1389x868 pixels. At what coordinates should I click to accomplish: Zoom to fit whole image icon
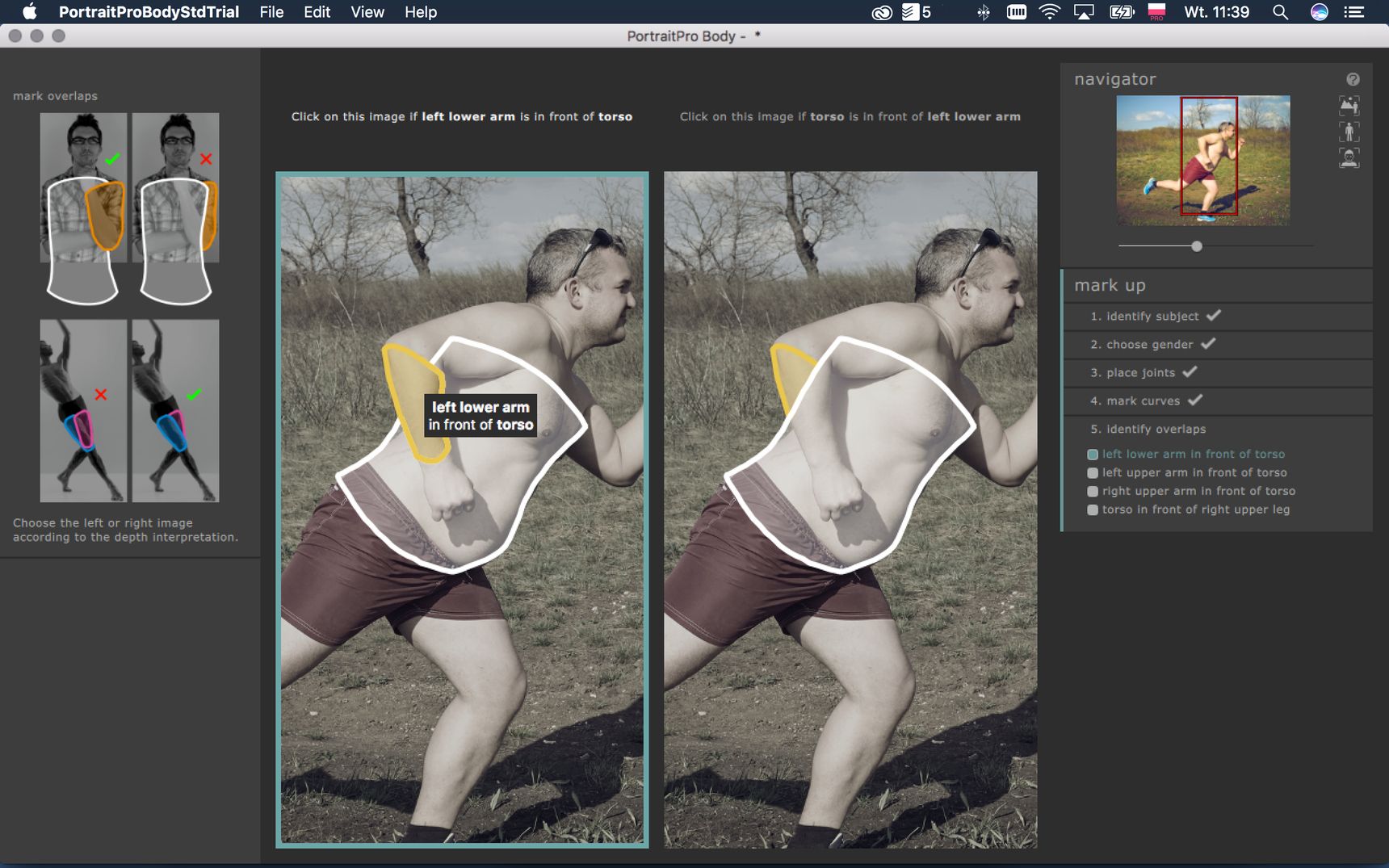[x=1349, y=105]
